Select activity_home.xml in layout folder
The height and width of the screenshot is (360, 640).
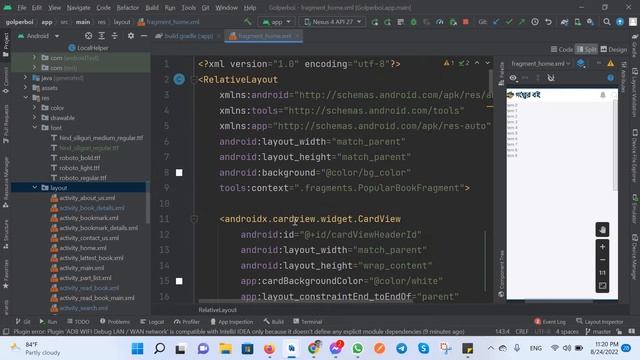tap(83, 248)
